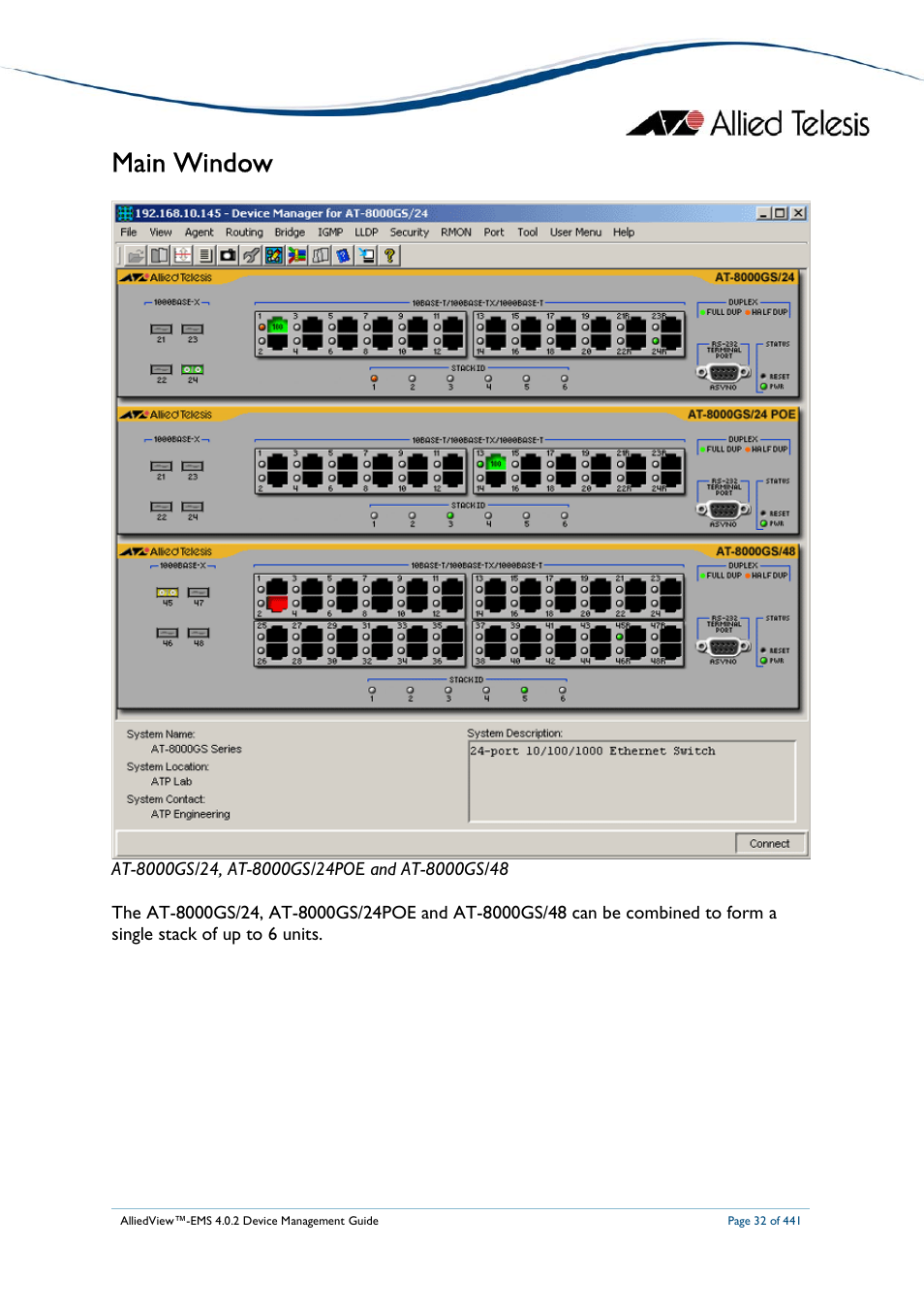
Task: Select red port 2 on AT-8000GS/48 unit
Action: (277, 605)
